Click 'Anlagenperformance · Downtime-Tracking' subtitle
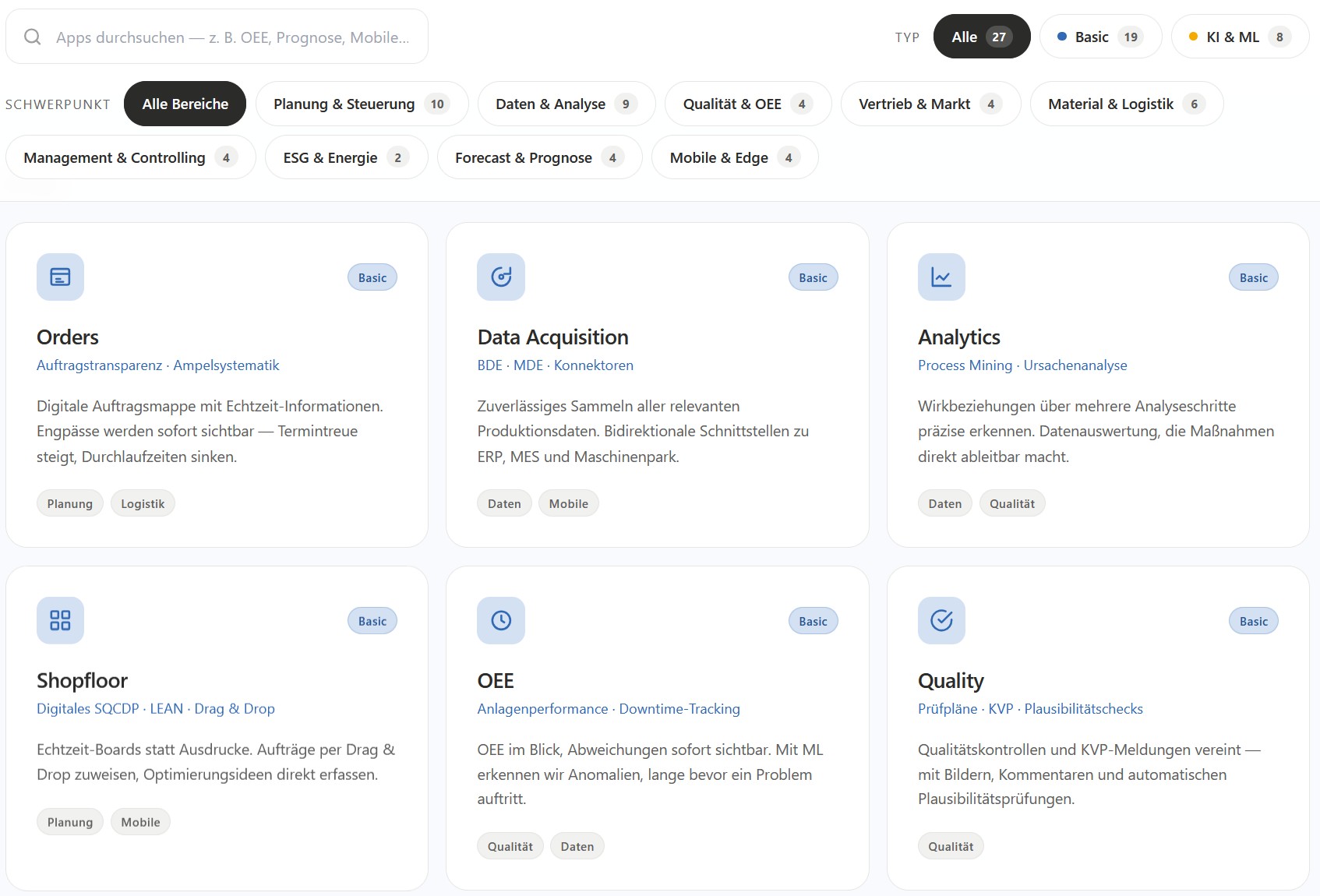The width and height of the screenshot is (1320, 896). pos(609,709)
